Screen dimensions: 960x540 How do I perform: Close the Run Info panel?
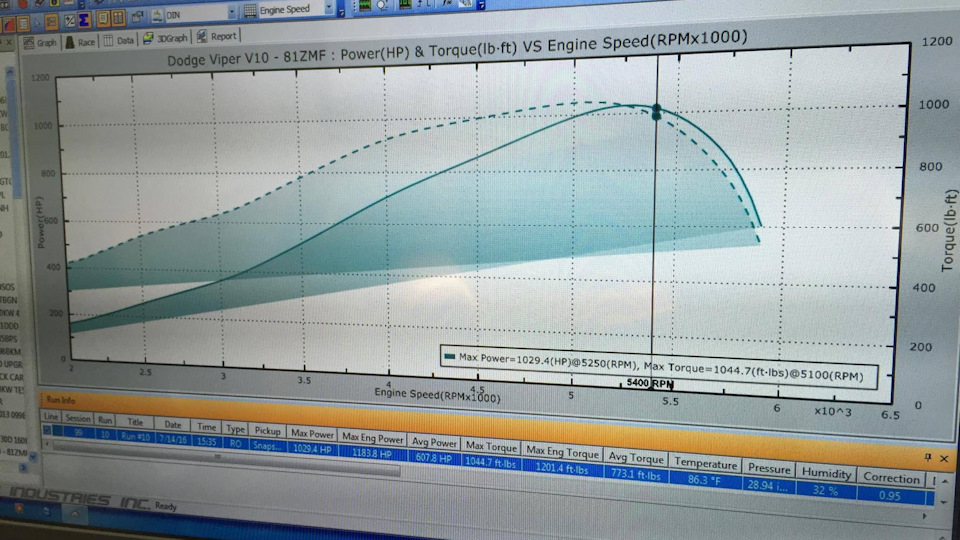944,459
